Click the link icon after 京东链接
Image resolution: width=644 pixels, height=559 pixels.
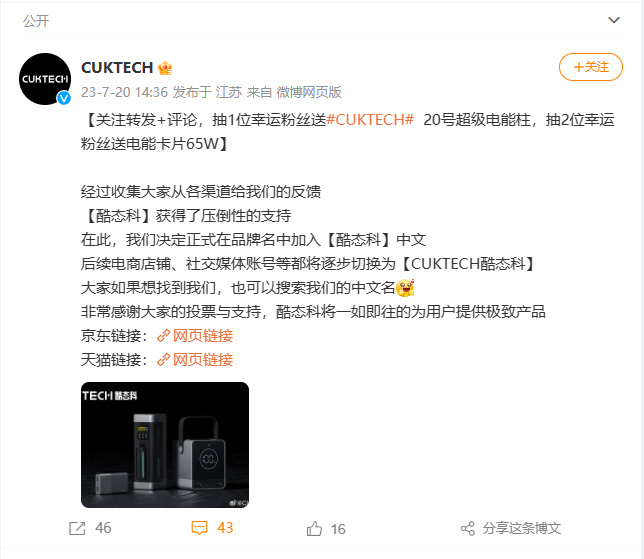(x=163, y=336)
